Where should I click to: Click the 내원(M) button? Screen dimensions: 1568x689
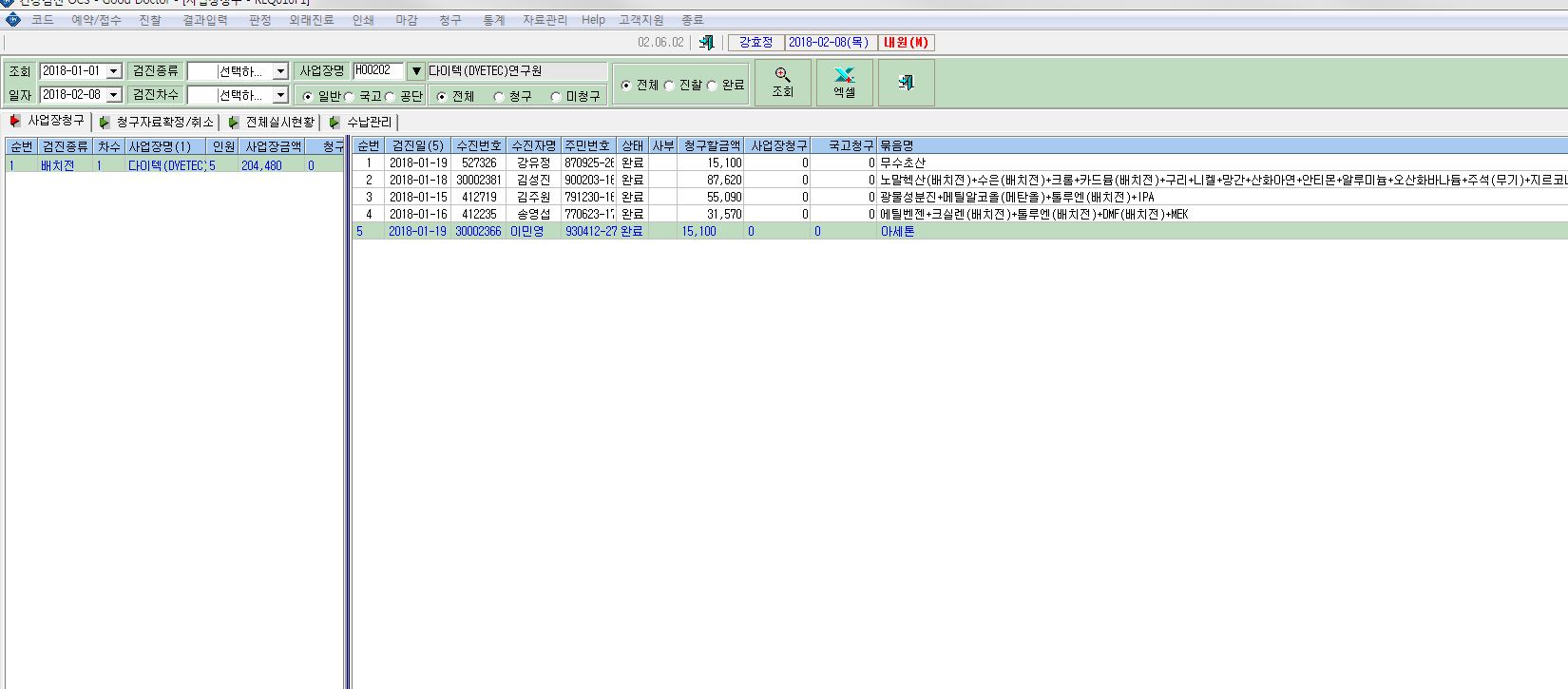(x=907, y=43)
